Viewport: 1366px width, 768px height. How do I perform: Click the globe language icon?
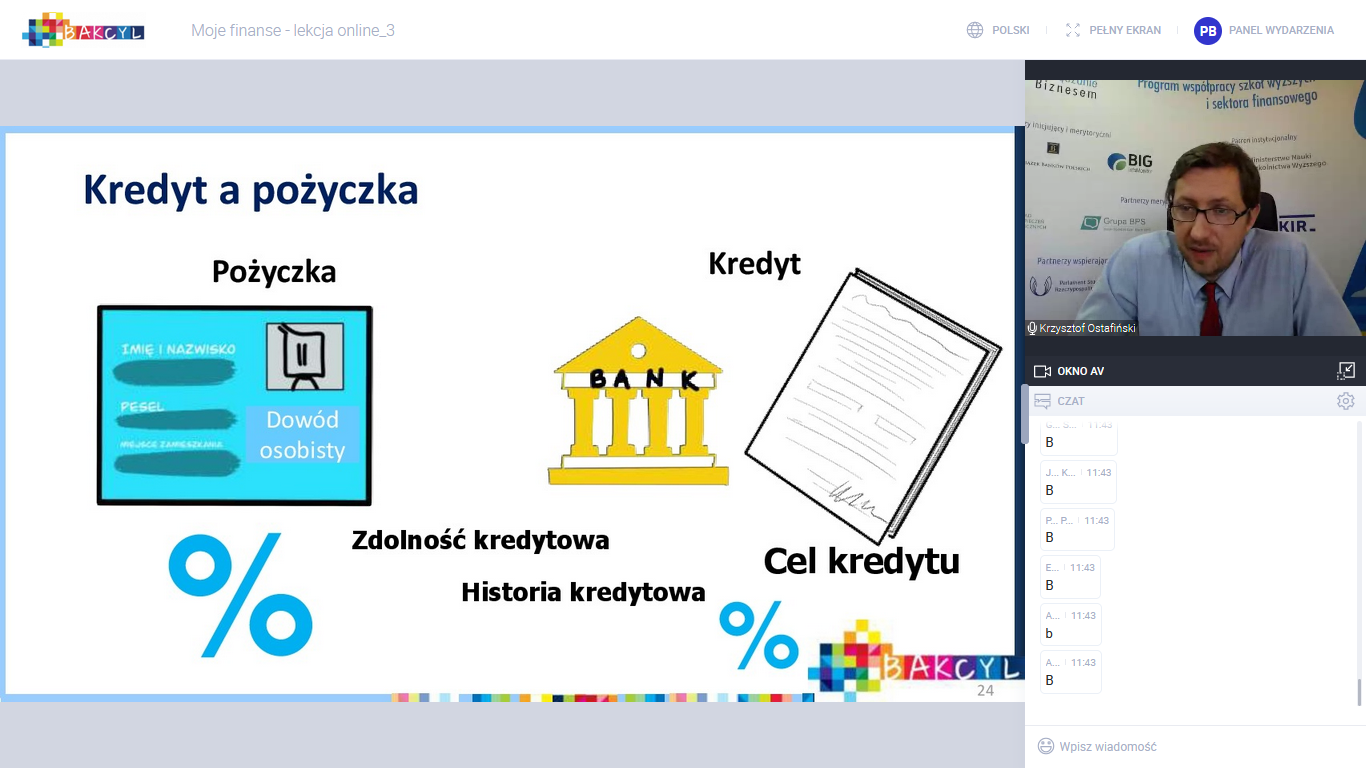tap(975, 30)
